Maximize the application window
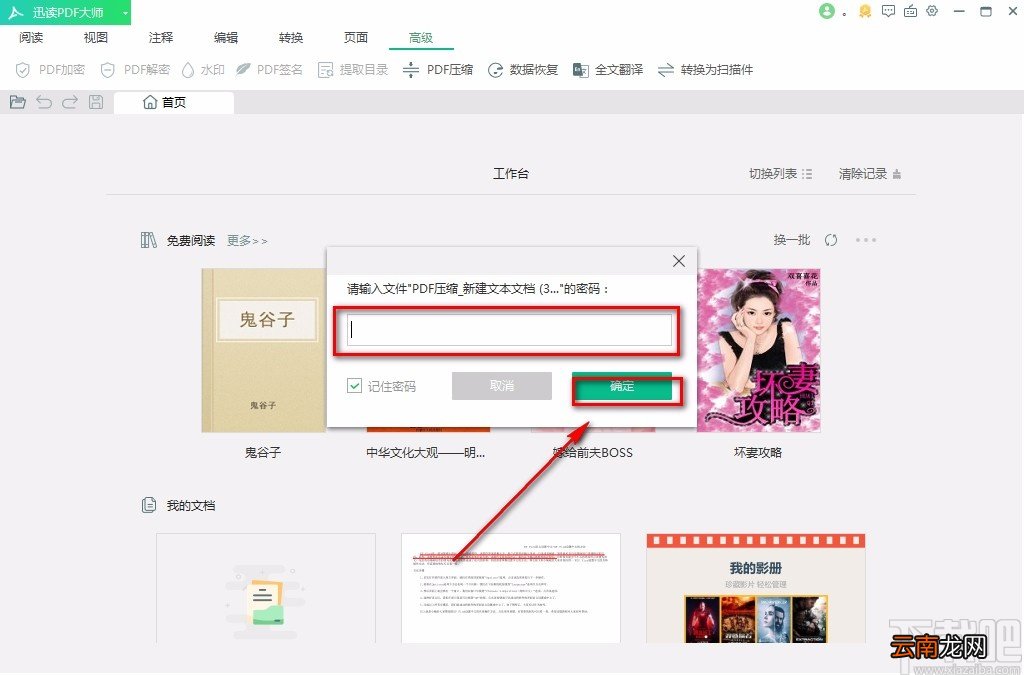1024x675 pixels. pos(986,11)
